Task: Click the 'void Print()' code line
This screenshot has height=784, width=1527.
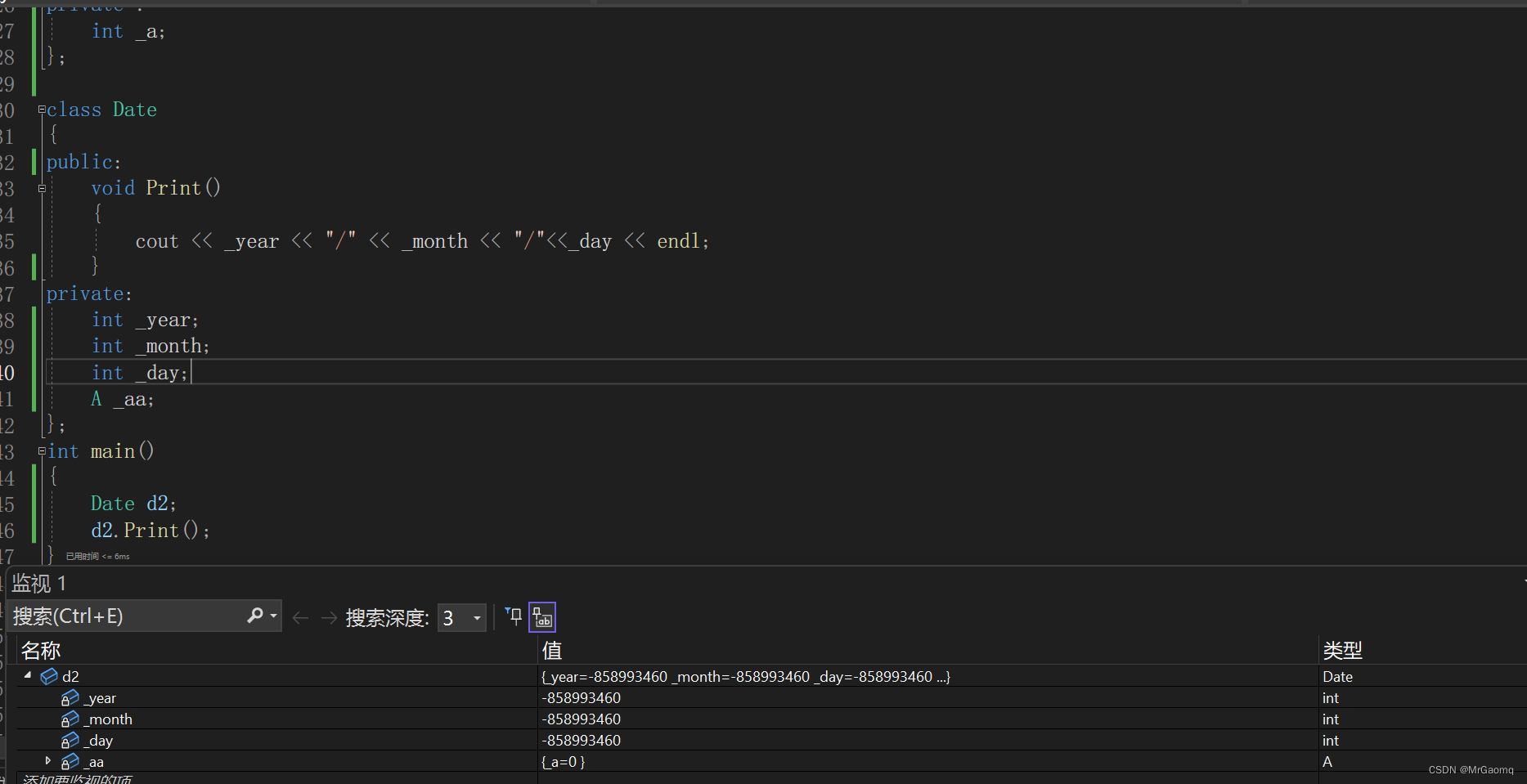Action: tap(155, 188)
